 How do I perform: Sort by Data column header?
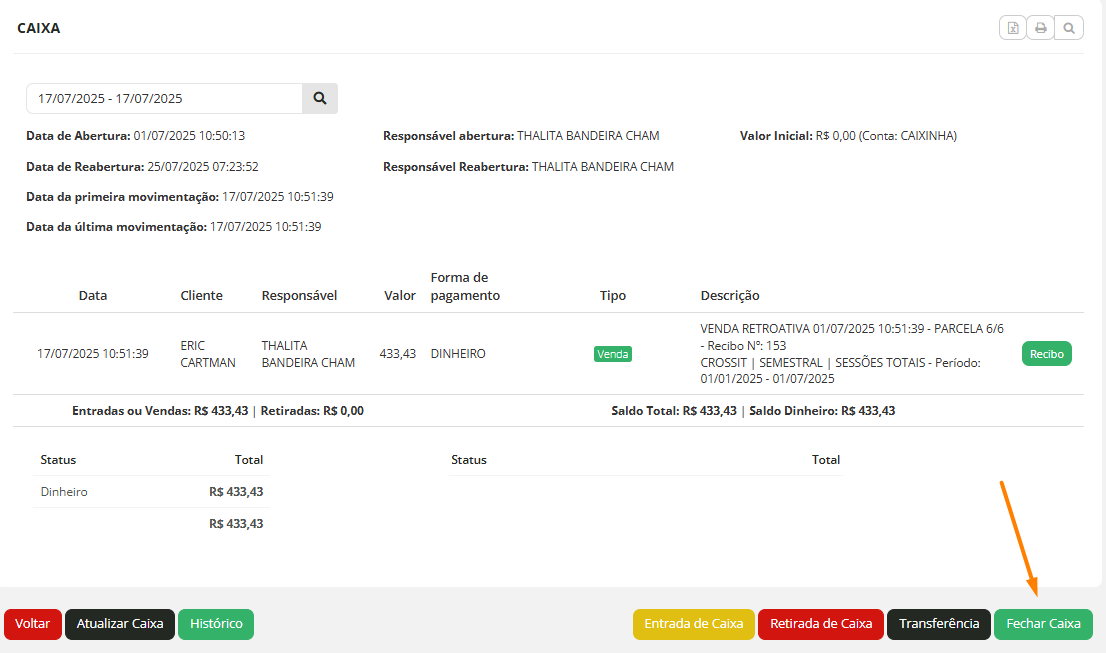(93, 295)
